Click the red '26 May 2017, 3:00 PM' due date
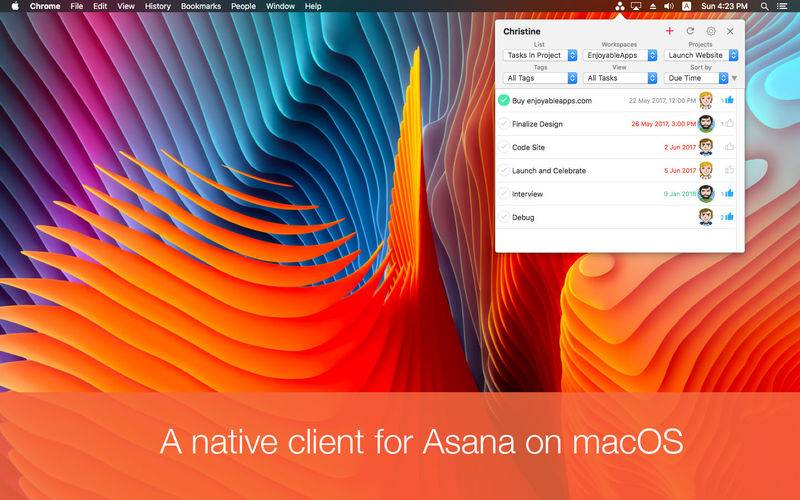This screenshot has width=800, height=500. 663,124
